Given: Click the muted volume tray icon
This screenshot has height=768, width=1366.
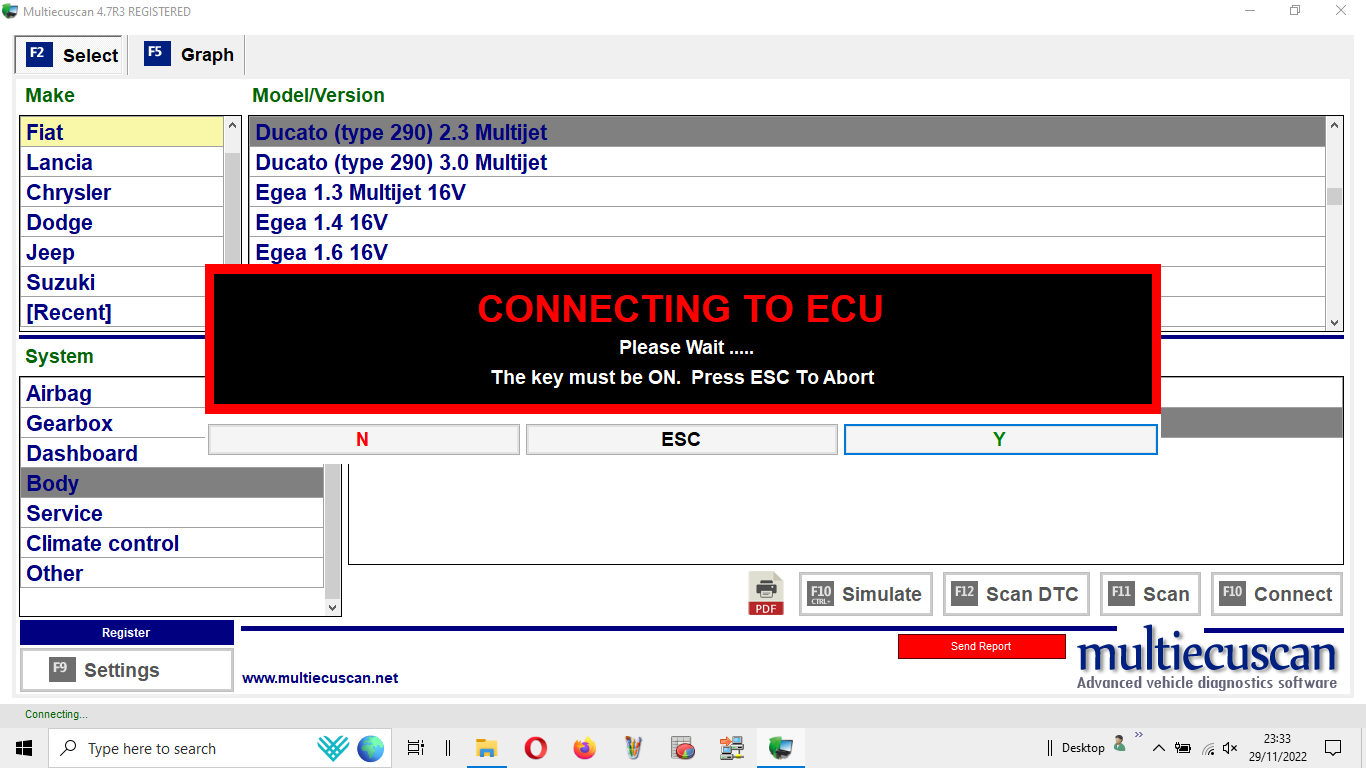Looking at the screenshot, I should click(1230, 748).
